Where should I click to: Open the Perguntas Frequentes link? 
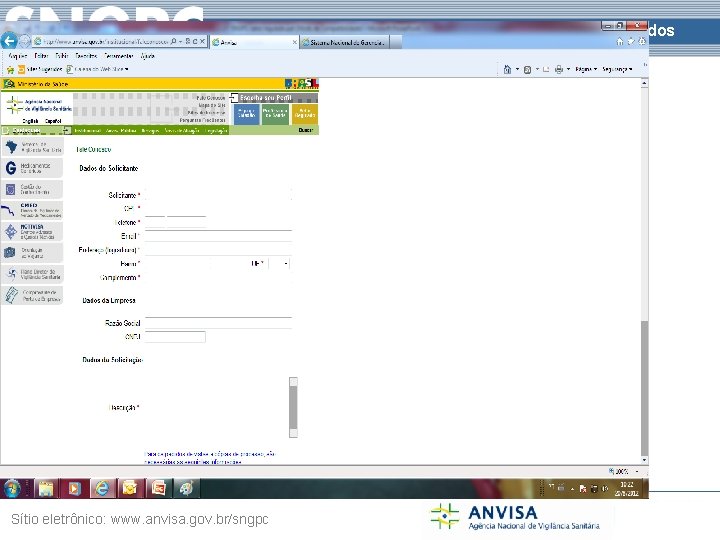[x=202, y=120]
